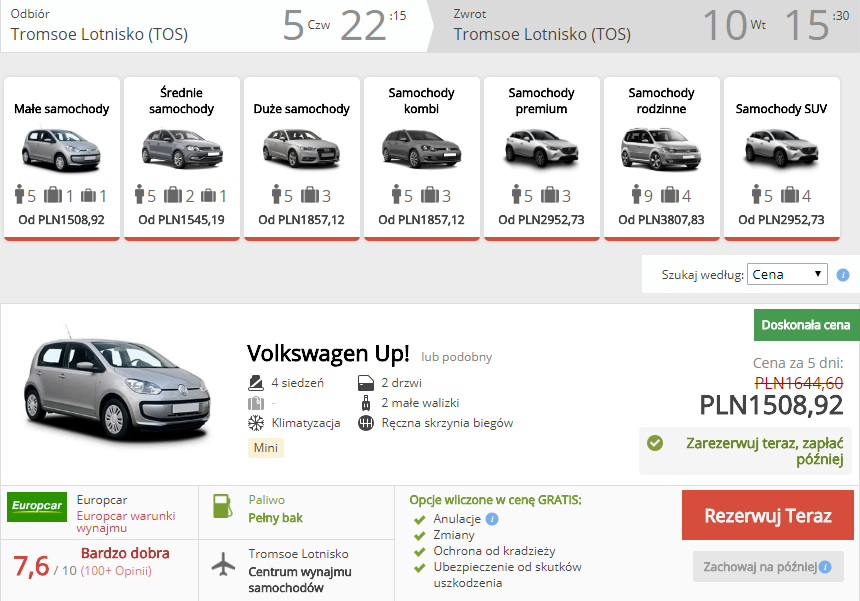
Task: Click the Europcar logo
Action: point(37,506)
